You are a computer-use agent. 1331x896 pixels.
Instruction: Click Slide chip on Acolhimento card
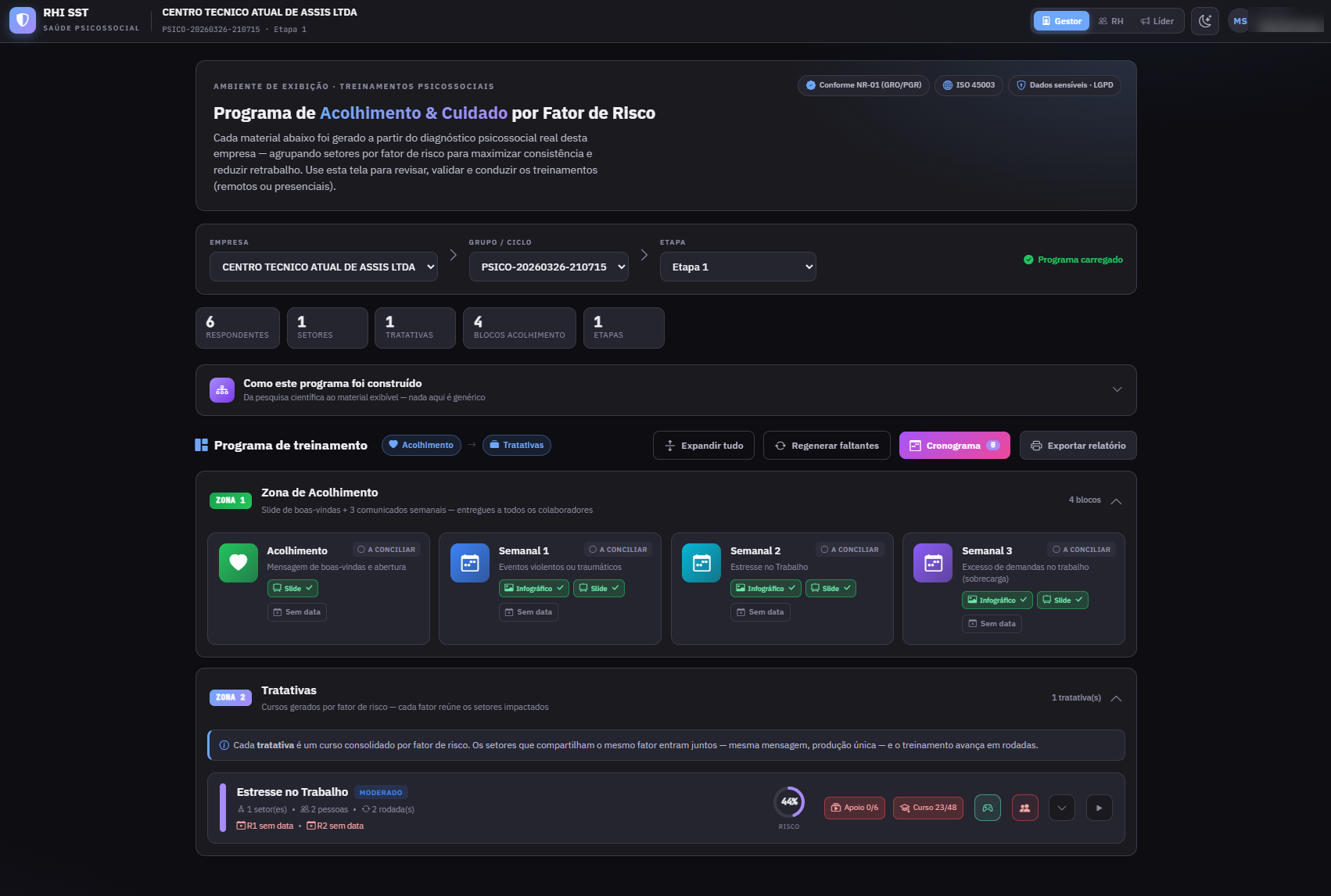coord(292,588)
